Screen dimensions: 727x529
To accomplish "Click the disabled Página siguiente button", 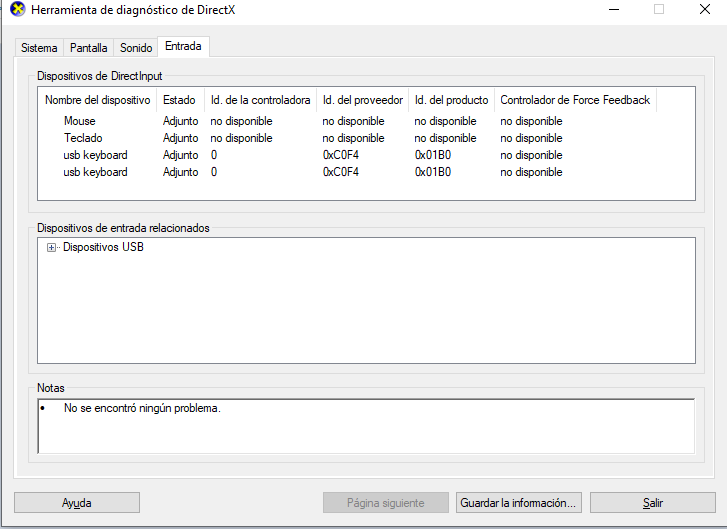I will click(386, 503).
